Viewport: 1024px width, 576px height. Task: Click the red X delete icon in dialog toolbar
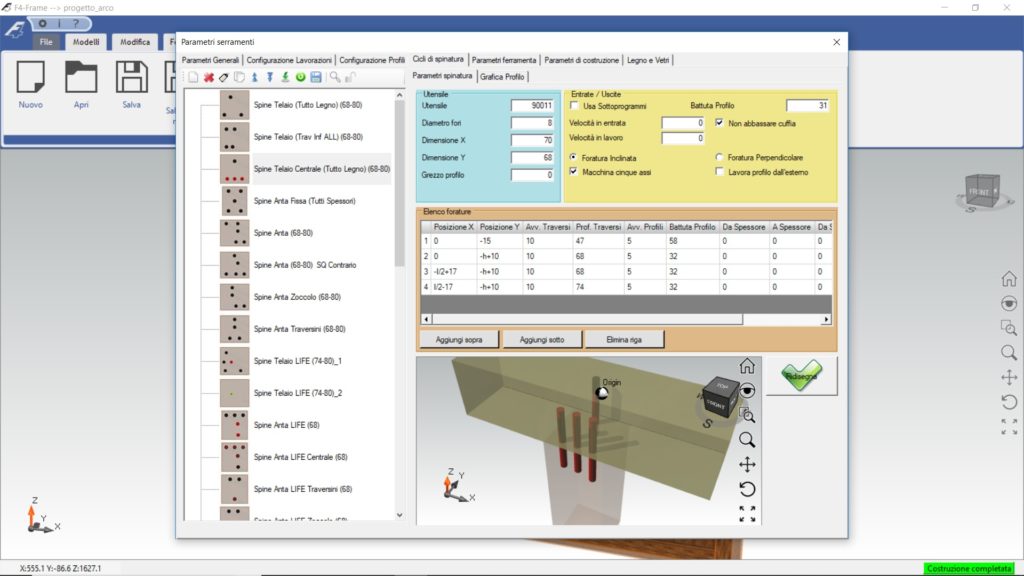pyautogui.click(x=209, y=77)
